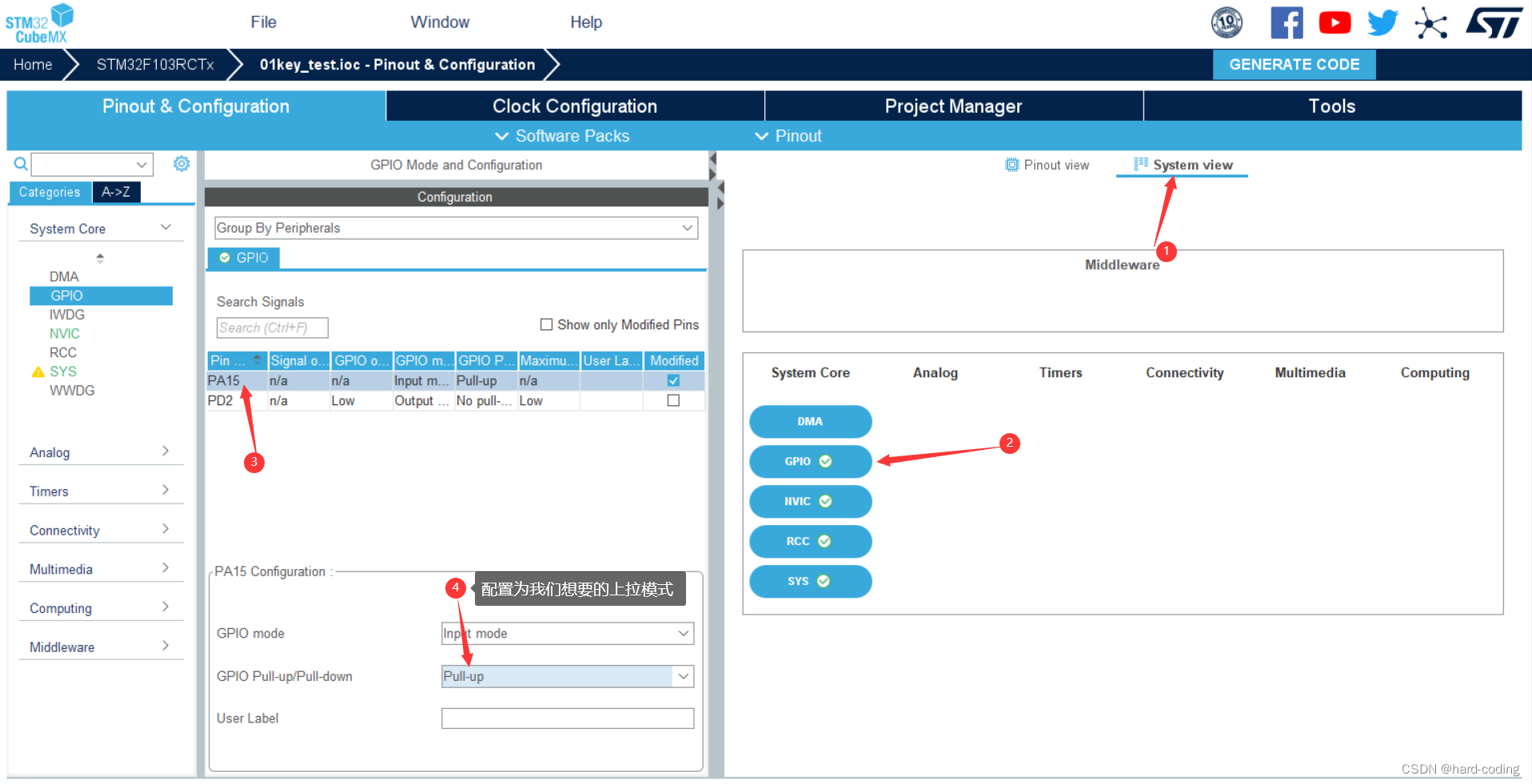Viewport: 1532px width, 784px height.
Task: Click the System view grid icon
Action: (x=1141, y=164)
